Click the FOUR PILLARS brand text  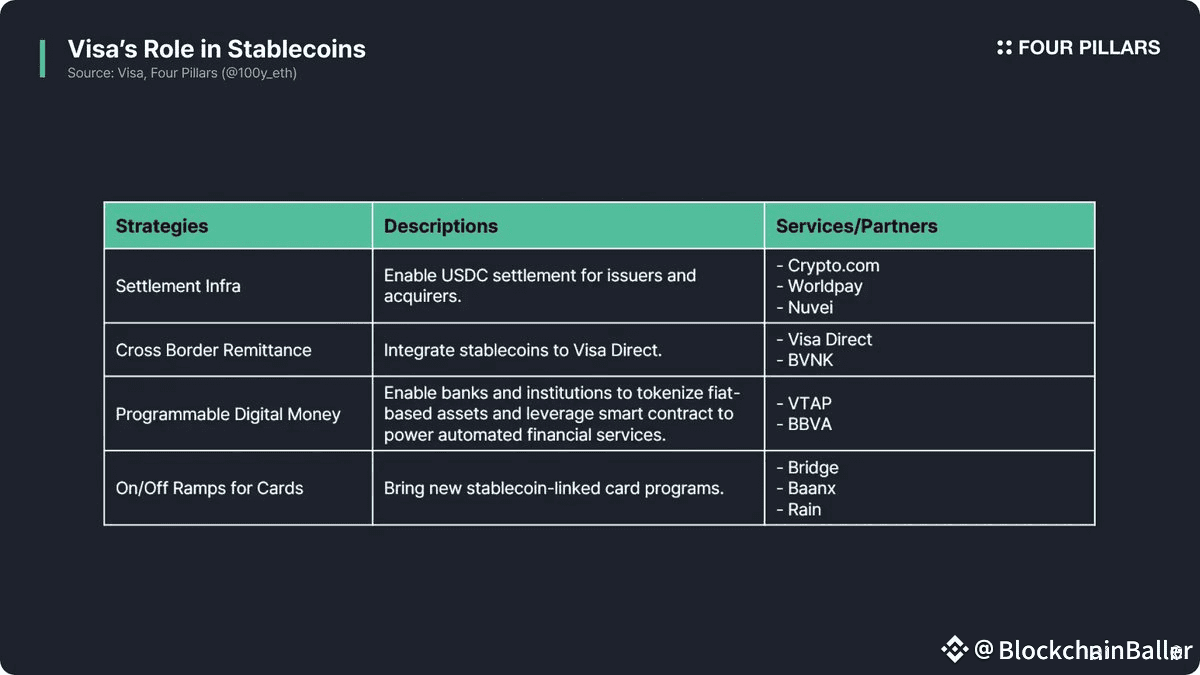click(1089, 48)
